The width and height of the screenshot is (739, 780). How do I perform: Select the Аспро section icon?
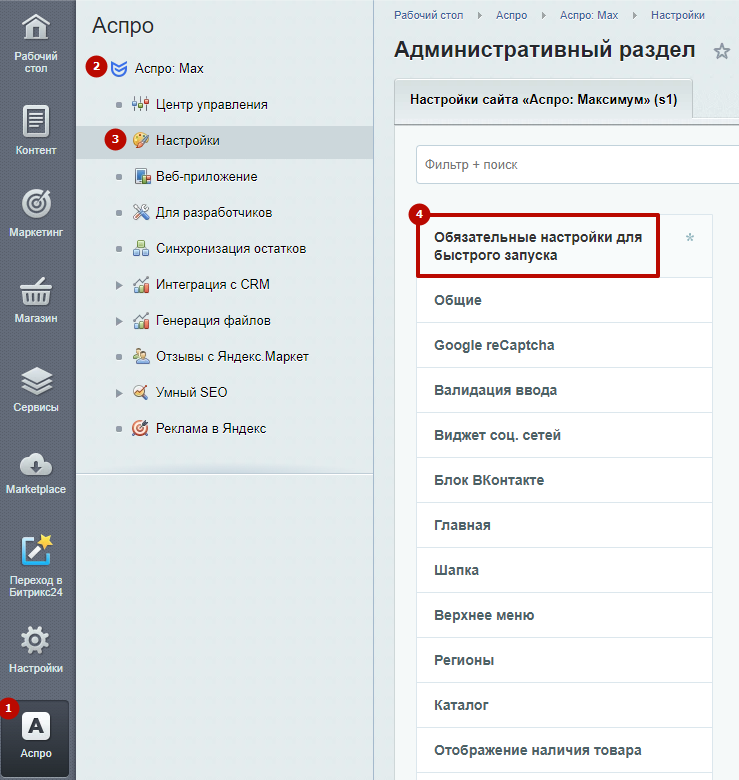(36, 726)
